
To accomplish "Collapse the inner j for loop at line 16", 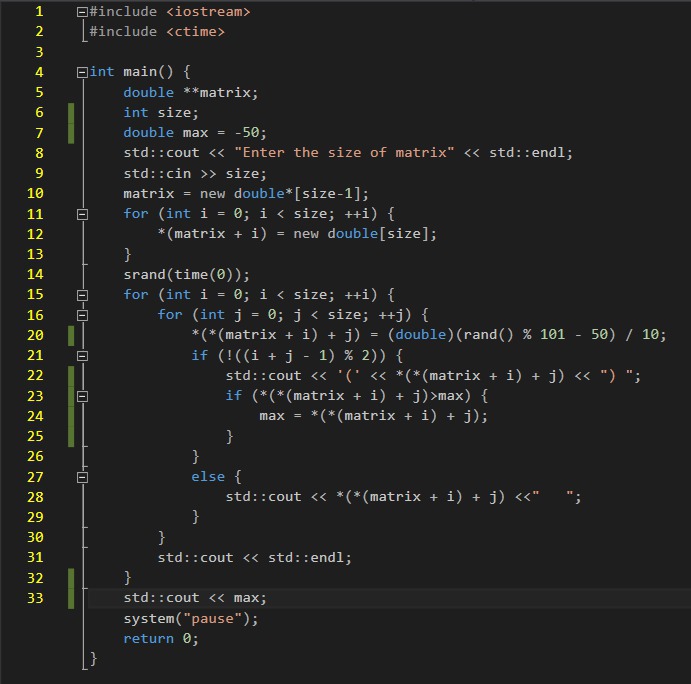I will (82, 316).
